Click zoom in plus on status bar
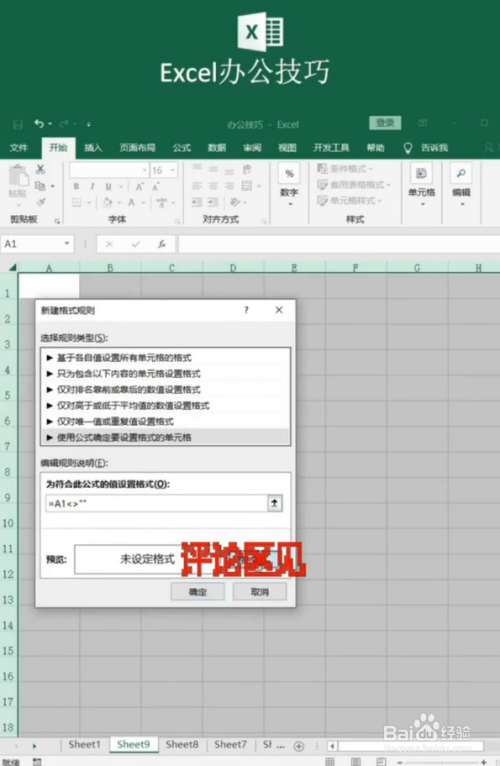Screen dimensions: 500x766 pyautogui.click(x=483, y=762)
